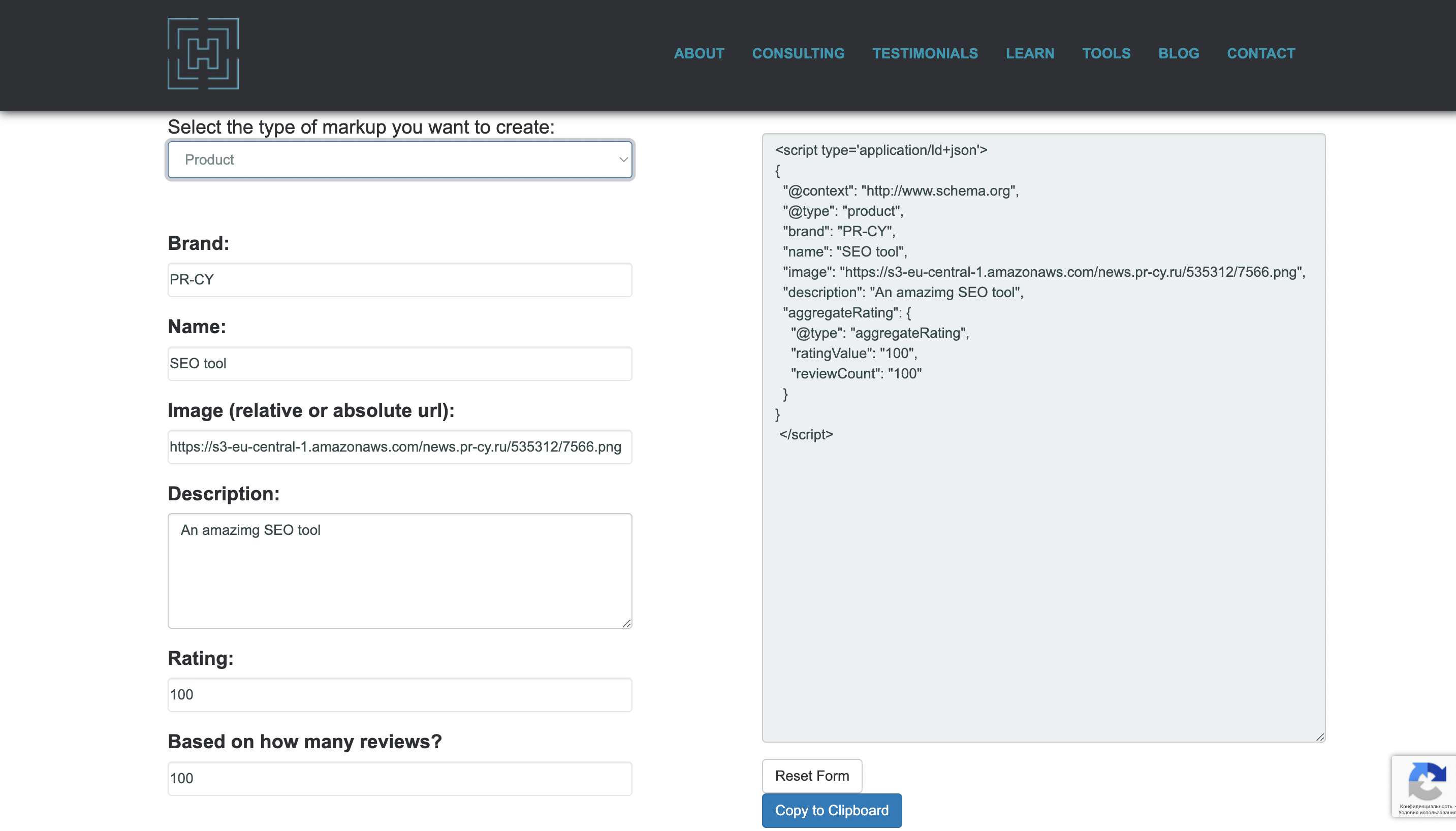Select the Image URL input field
1456x831 pixels.
pyautogui.click(x=399, y=447)
